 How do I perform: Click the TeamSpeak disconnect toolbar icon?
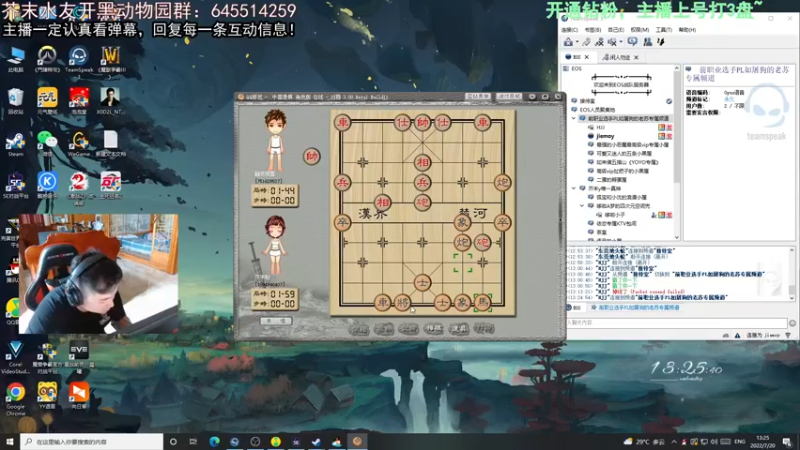click(x=587, y=42)
